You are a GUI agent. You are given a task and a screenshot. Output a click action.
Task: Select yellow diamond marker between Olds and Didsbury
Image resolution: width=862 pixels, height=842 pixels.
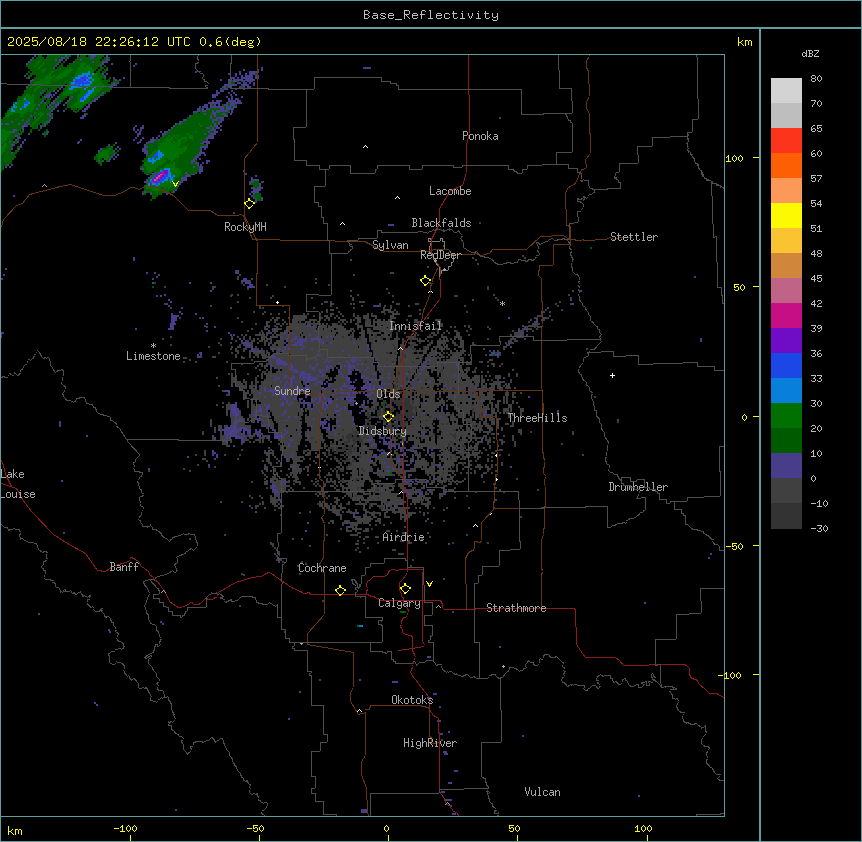(x=389, y=417)
